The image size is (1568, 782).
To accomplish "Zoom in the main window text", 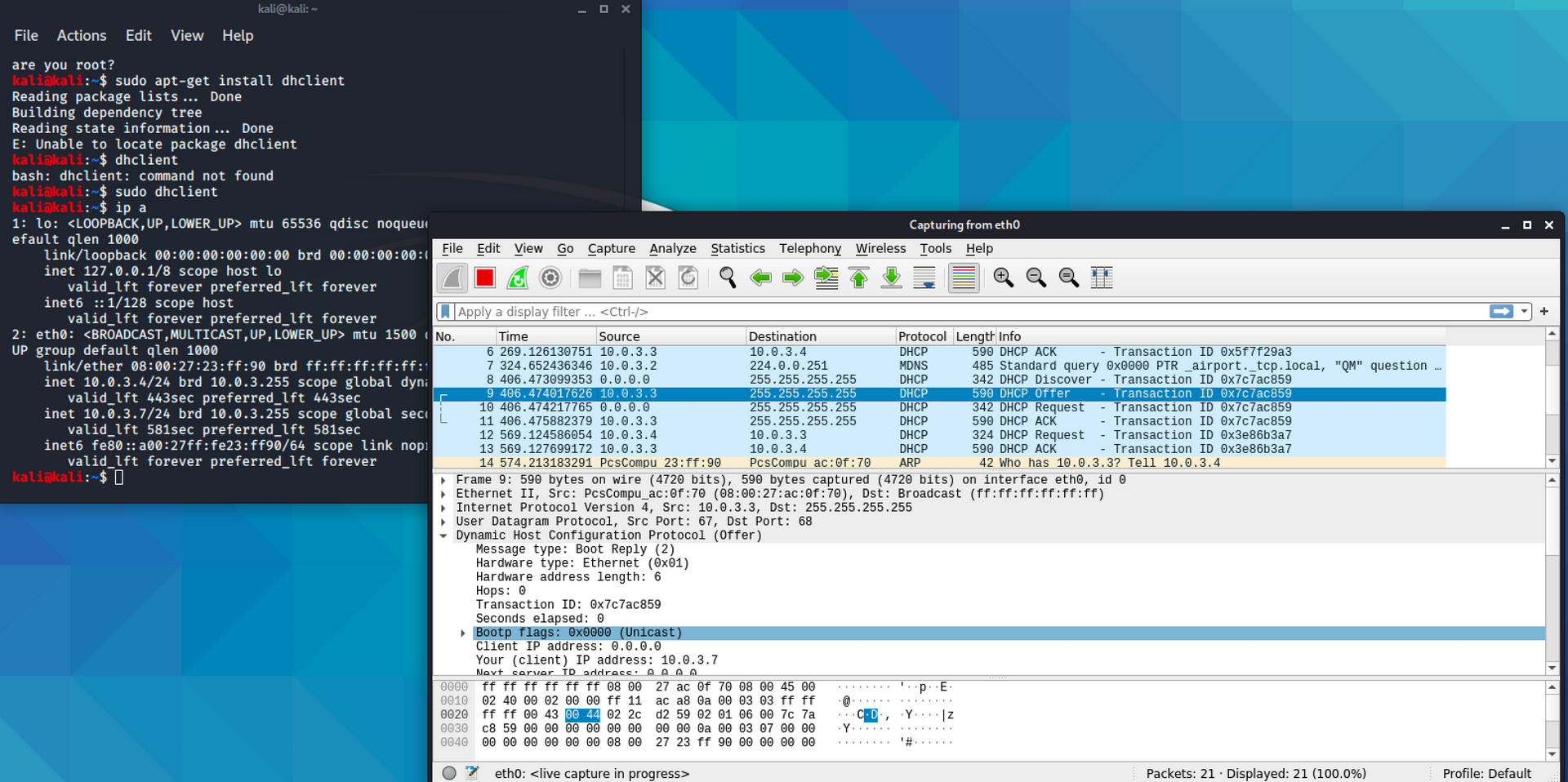I will point(1003,278).
